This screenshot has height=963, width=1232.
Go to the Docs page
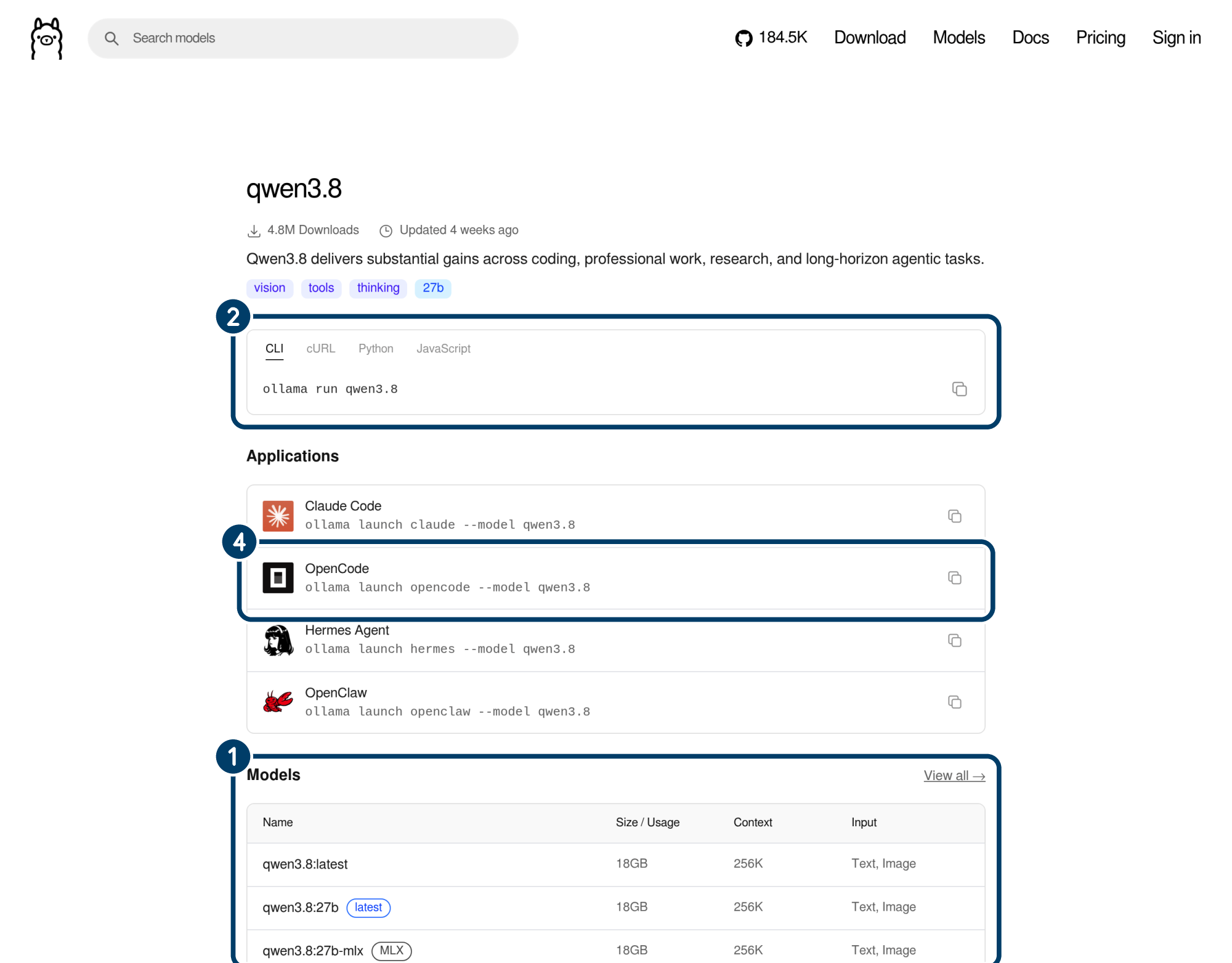(1031, 38)
